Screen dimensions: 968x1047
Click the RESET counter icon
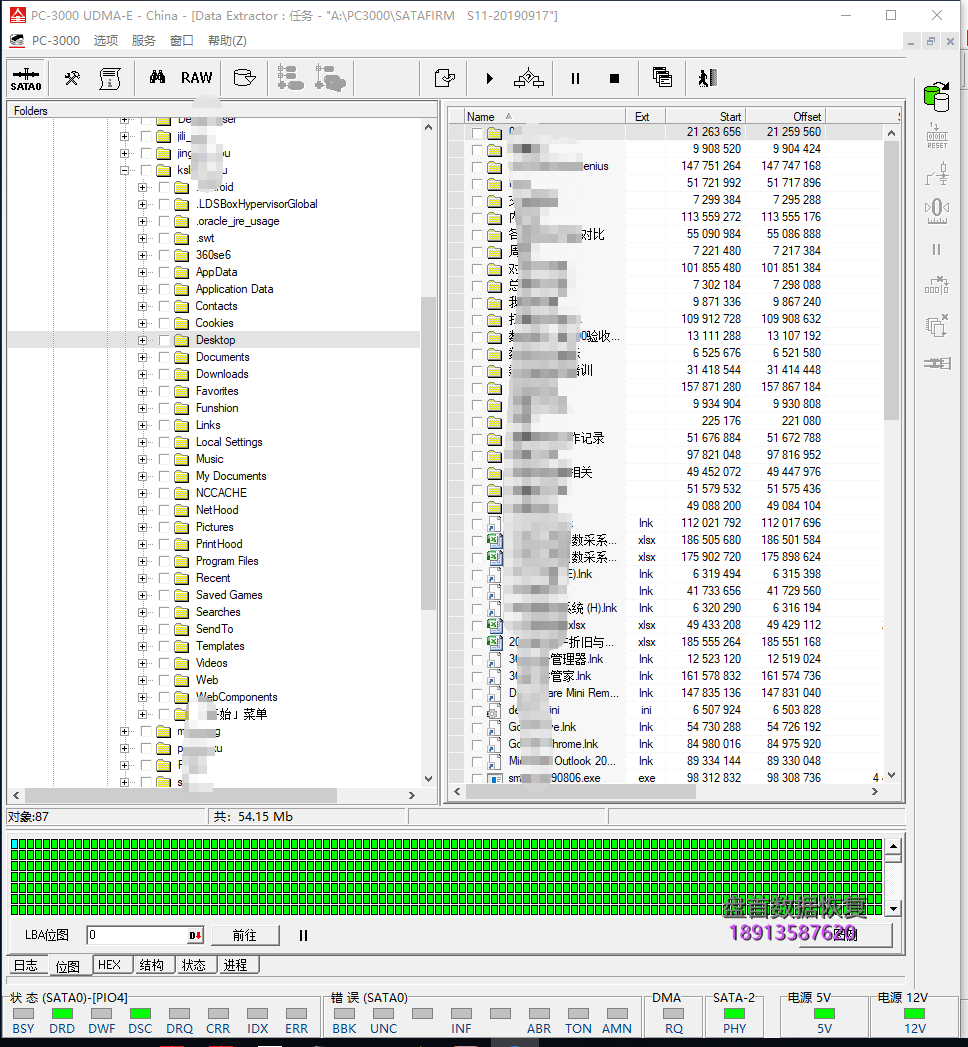click(937, 136)
